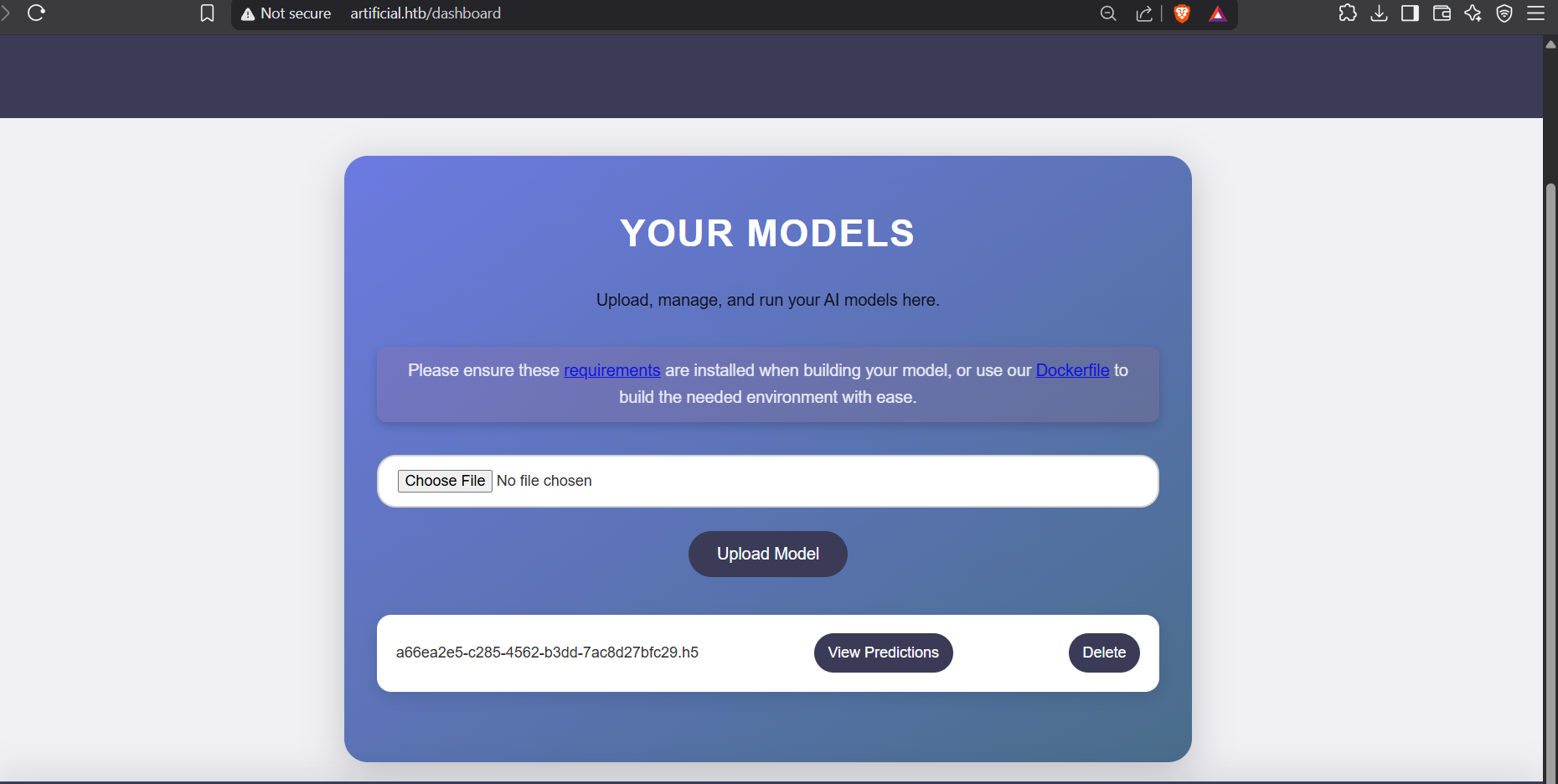Image resolution: width=1558 pixels, height=784 pixels.
Task: Delete the a66ea2e5 model file
Action: (1104, 652)
